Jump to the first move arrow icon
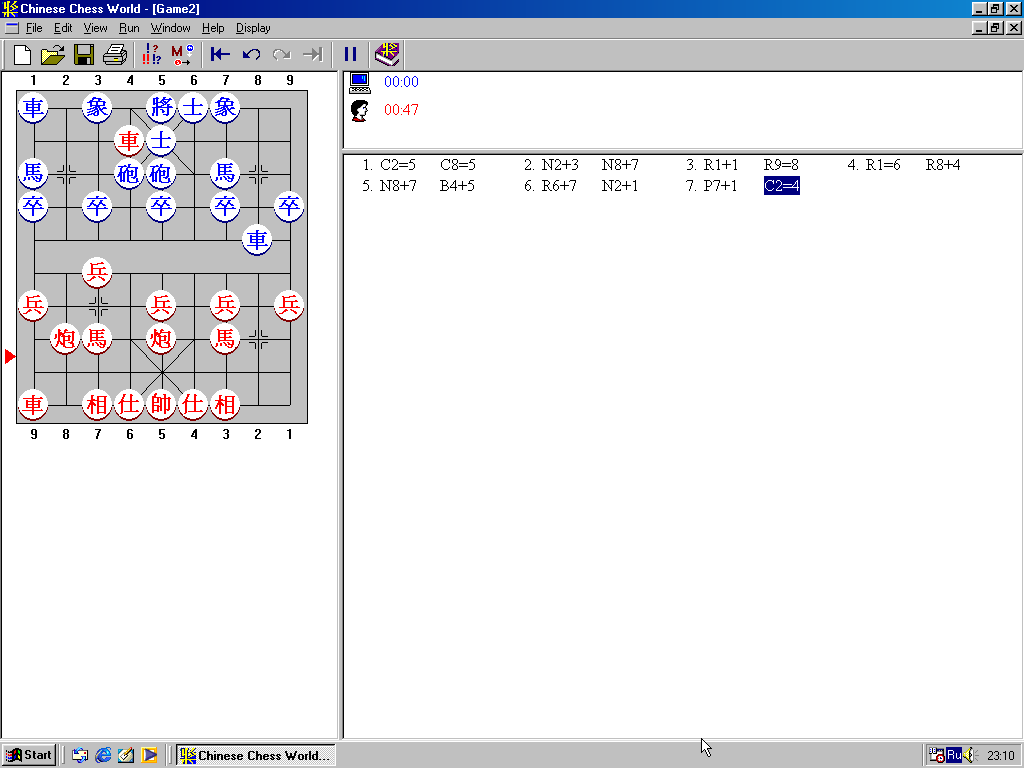 coord(220,54)
